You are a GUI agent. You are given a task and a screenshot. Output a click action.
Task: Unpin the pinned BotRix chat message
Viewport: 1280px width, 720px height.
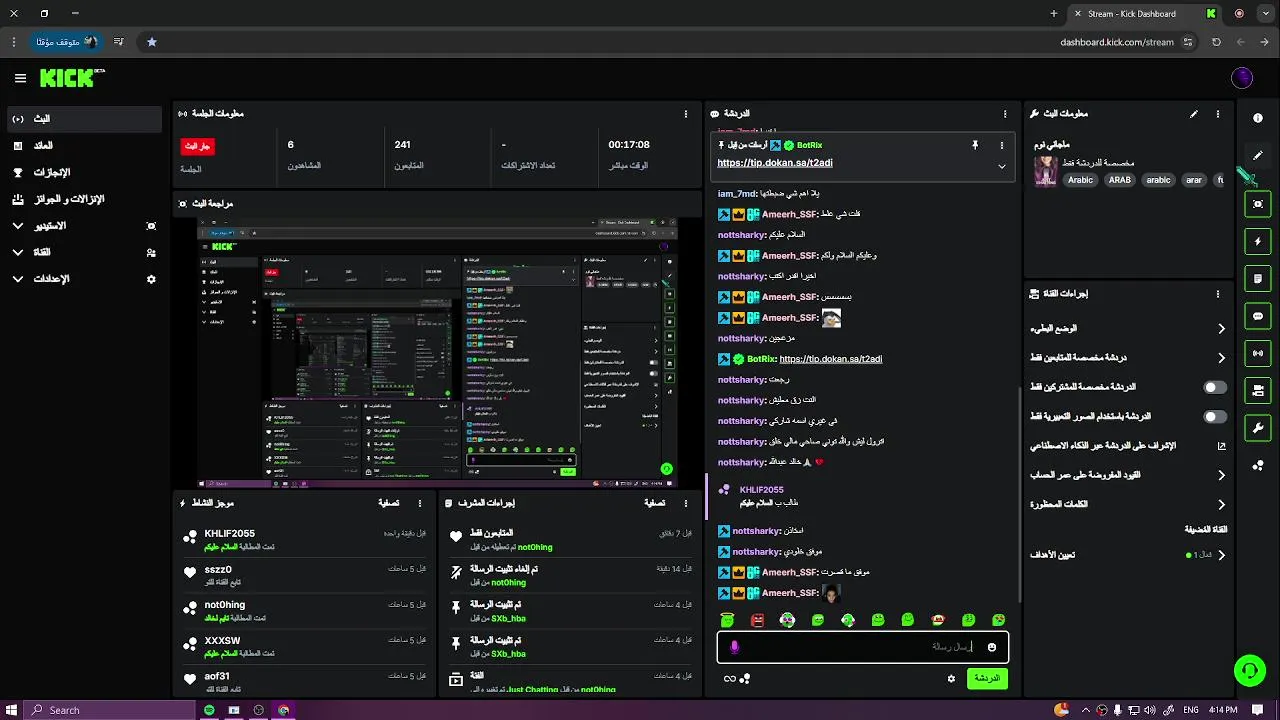(975, 145)
